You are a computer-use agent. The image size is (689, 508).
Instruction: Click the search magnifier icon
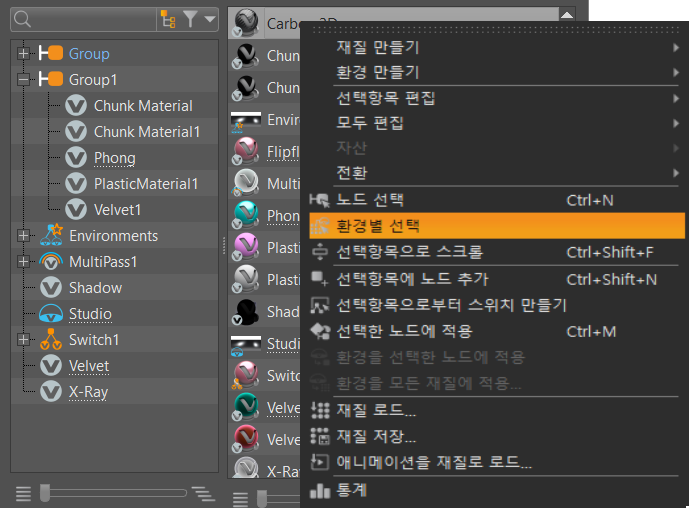click(x=22, y=19)
